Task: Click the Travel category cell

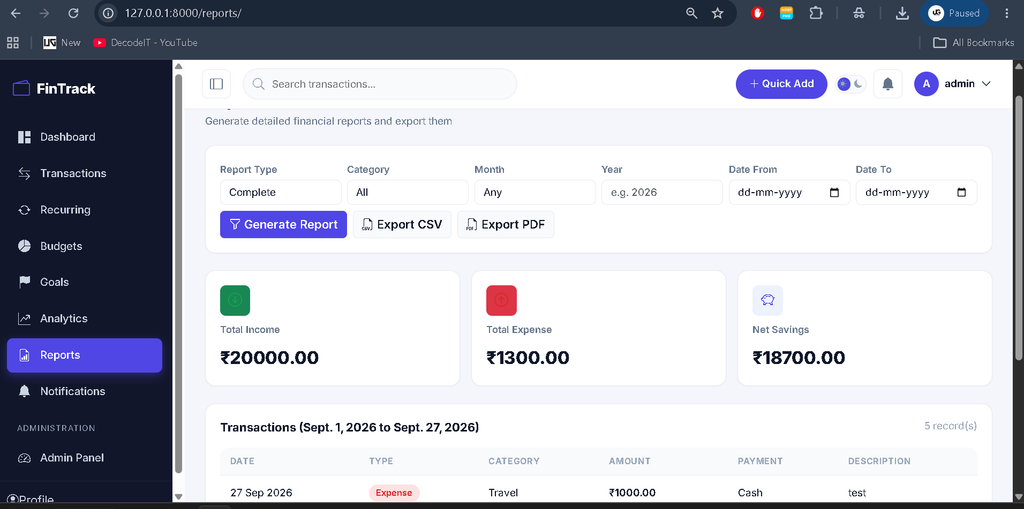Action: (x=504, y=493)
